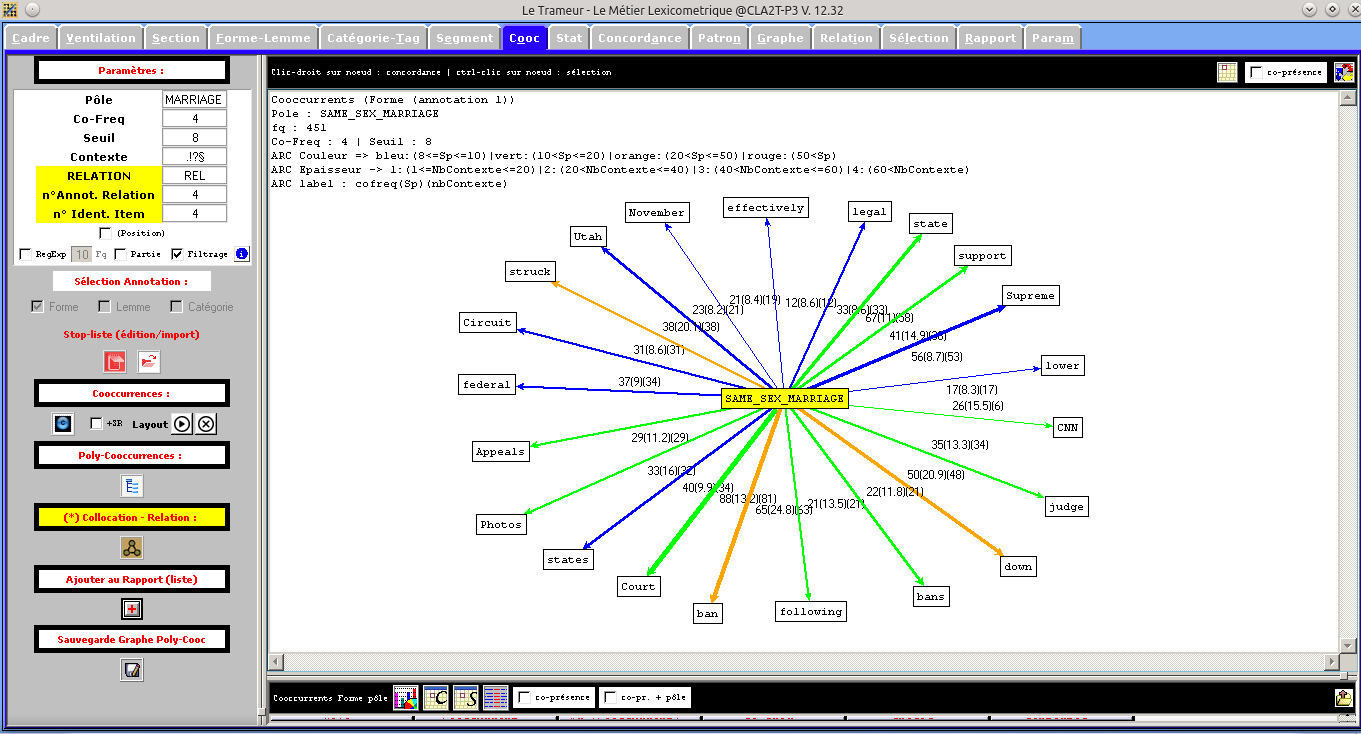Viewport: 1361px width, 734px height.
Task: Enable the RegExp checkbox
Action: tap(25, 254)
